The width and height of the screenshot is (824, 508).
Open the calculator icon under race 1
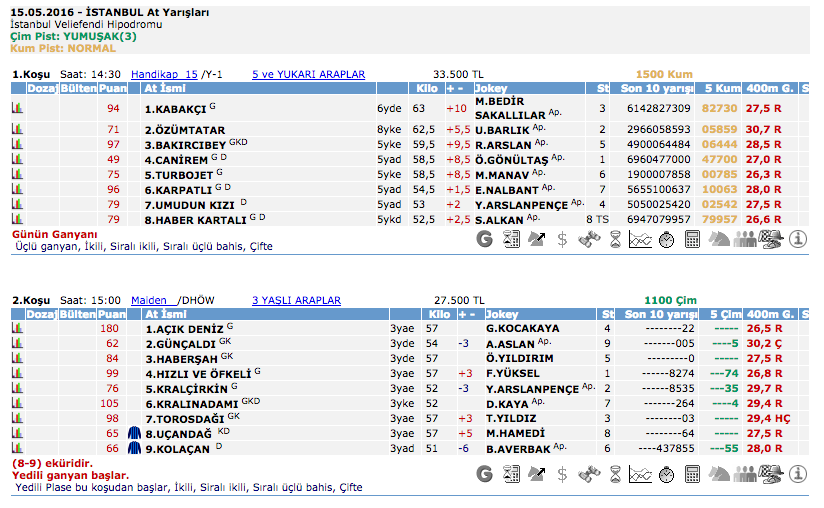click(x=693, y=239)
